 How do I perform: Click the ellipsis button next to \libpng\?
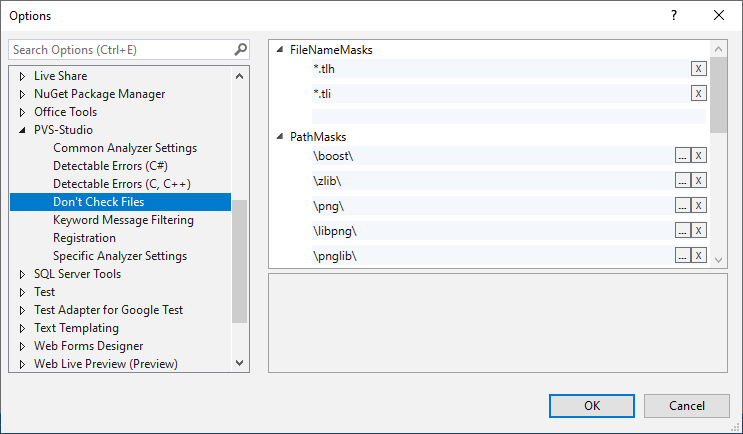[x=682, y=230]
